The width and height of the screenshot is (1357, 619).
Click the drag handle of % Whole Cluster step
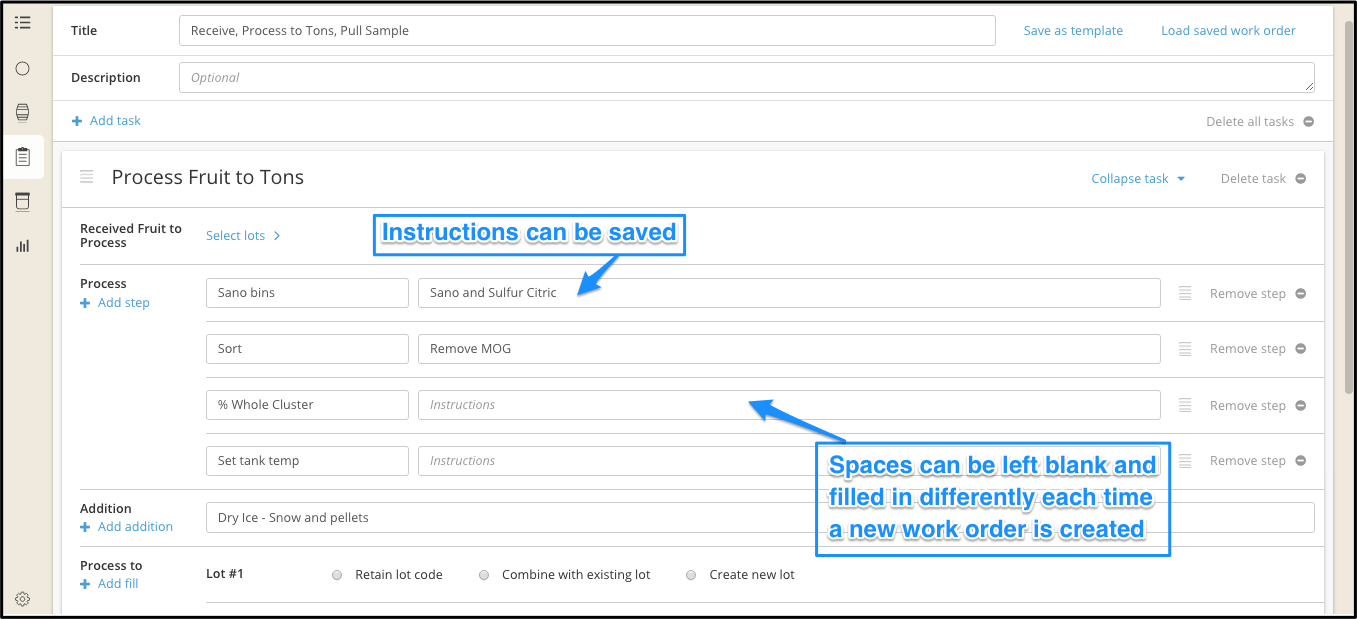(1185, 405)
